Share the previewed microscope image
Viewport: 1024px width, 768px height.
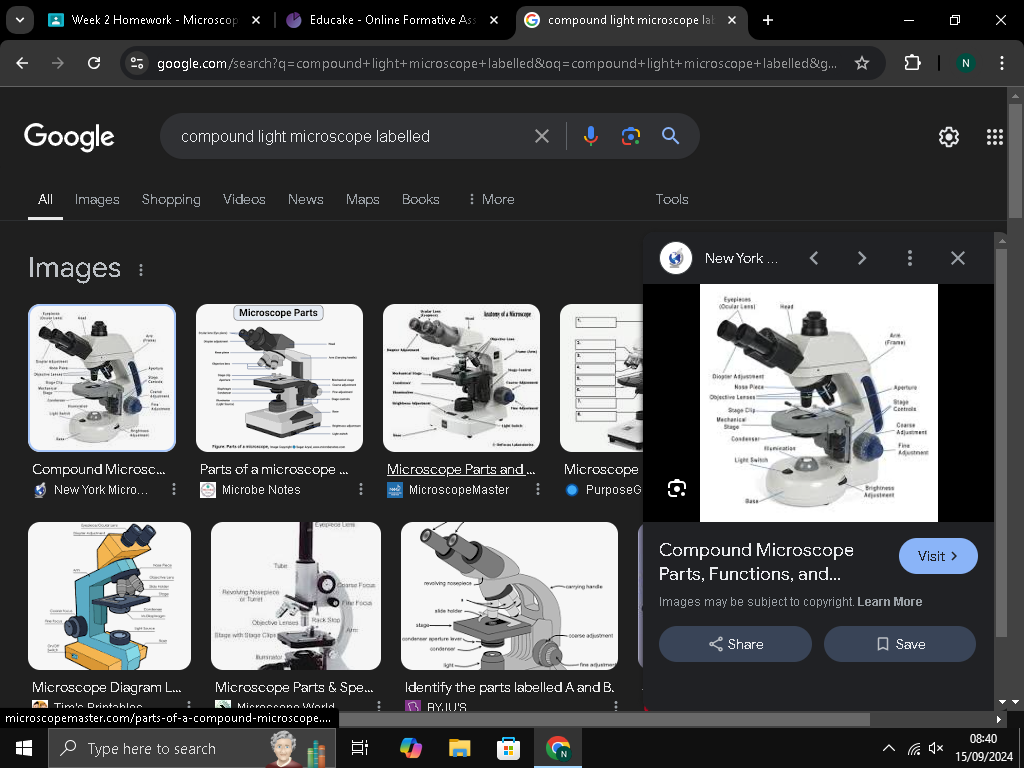click(735, 644)
